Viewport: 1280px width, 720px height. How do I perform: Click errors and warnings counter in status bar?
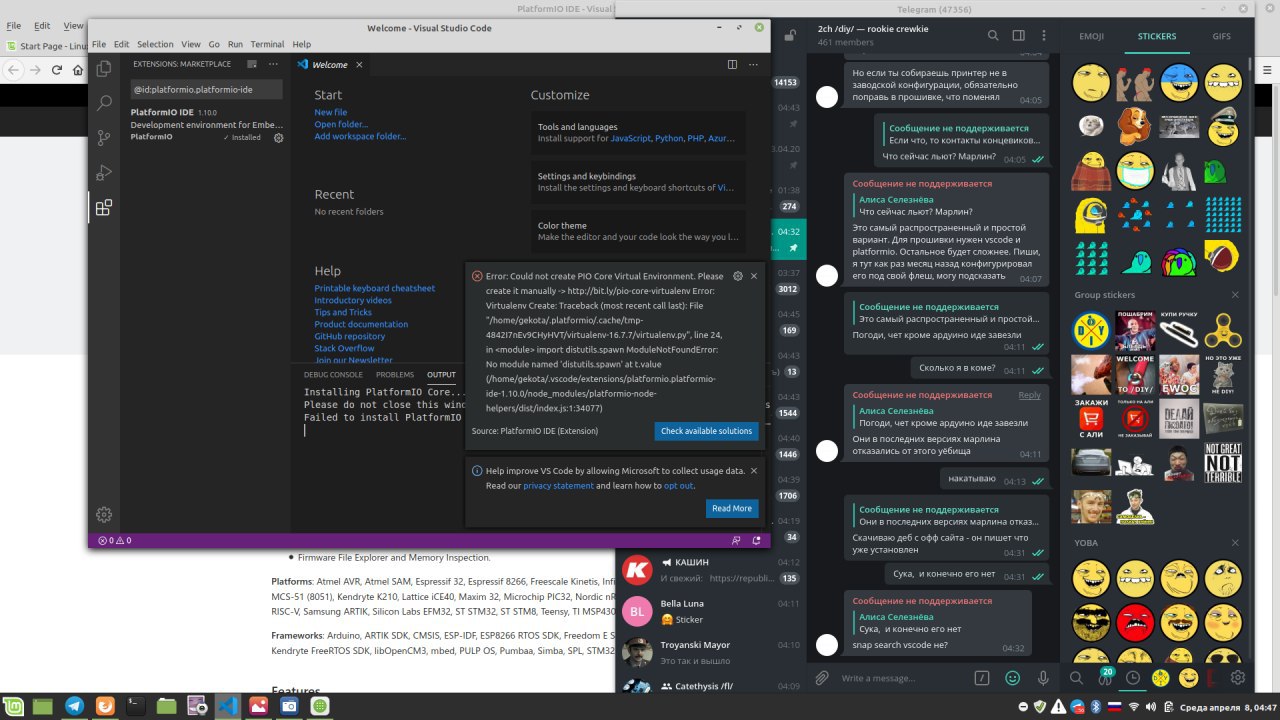[x=114, y=540]
